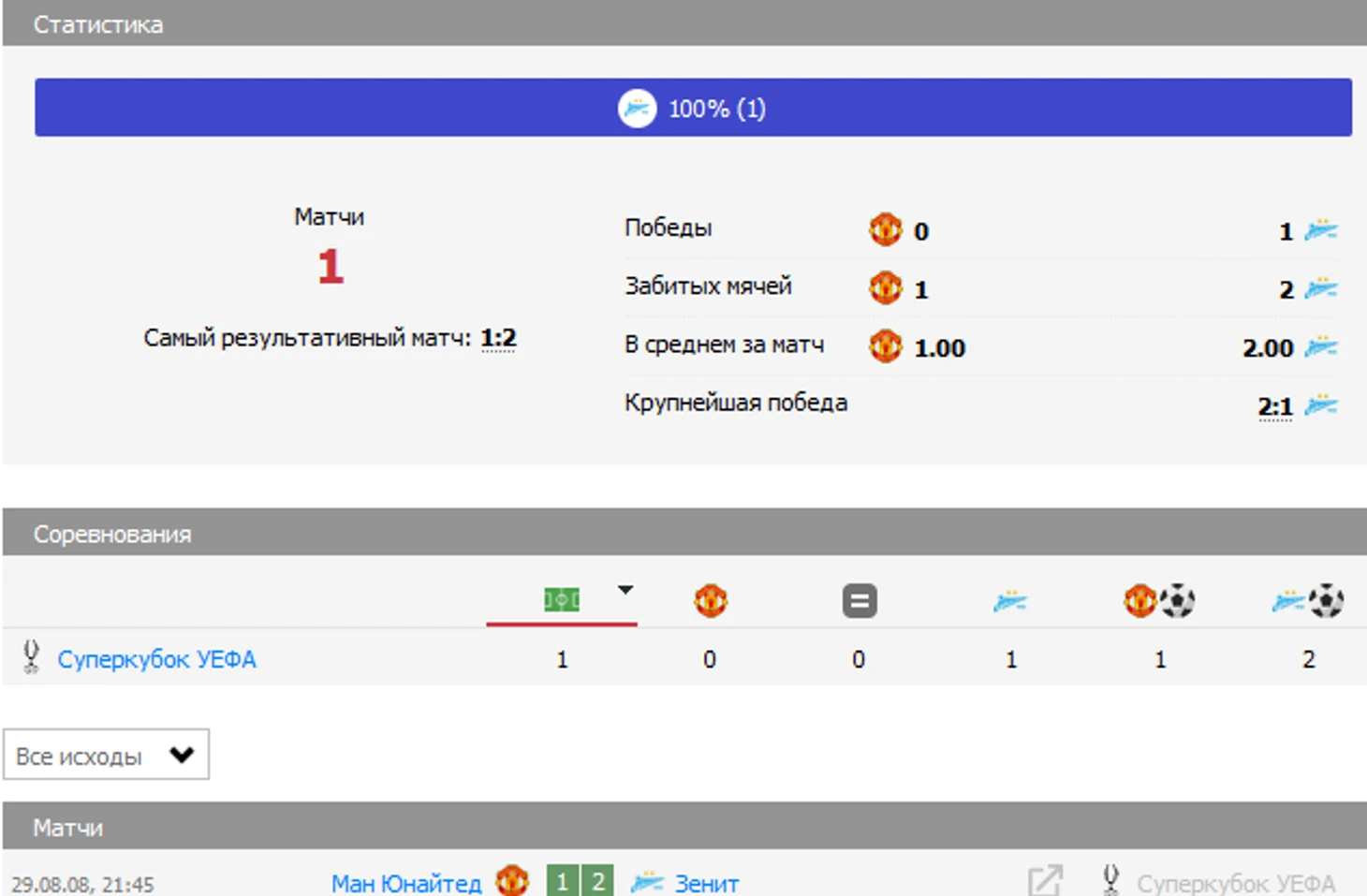Click the Забитых мячей label
The width and height of the screenshot is (1367, 896).
709,286
